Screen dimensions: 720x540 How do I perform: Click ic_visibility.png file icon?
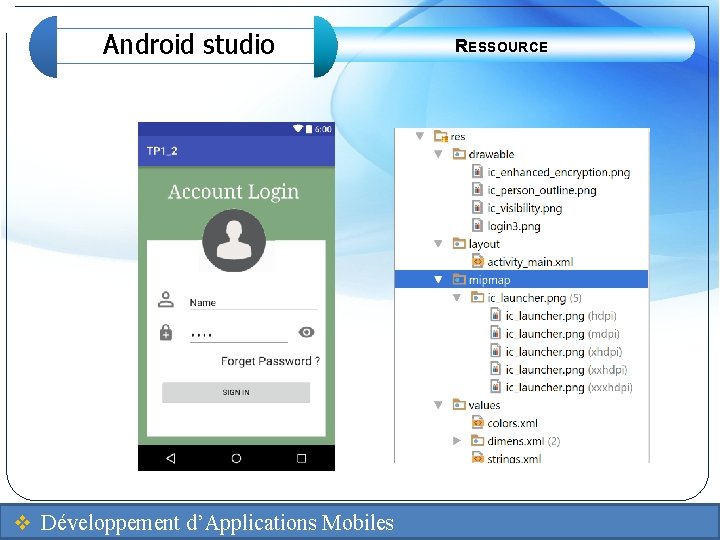pos(478,208)
